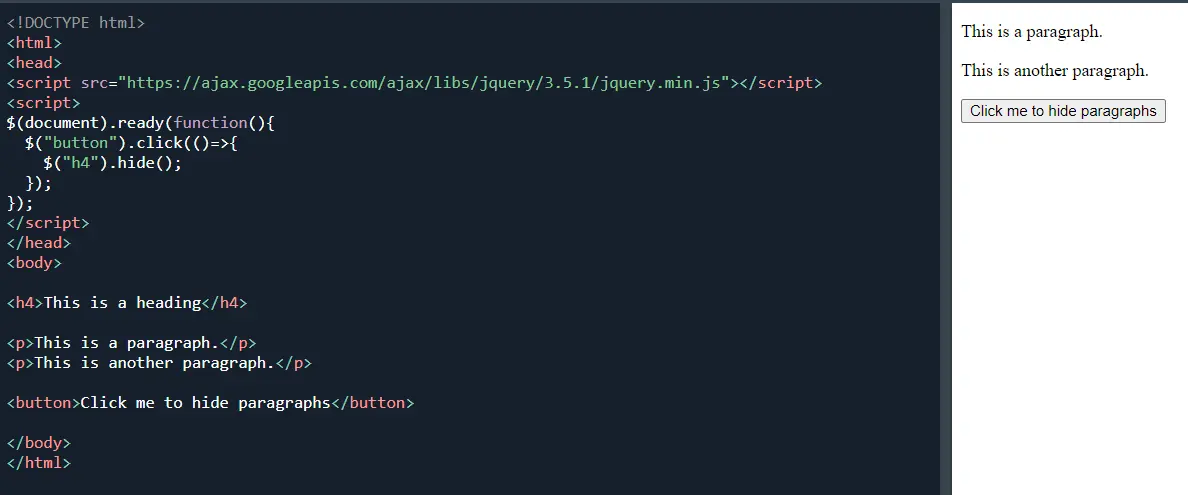Click the closing </html> tag
Viewport: 1188px width, 495px height.
(39, 463)
